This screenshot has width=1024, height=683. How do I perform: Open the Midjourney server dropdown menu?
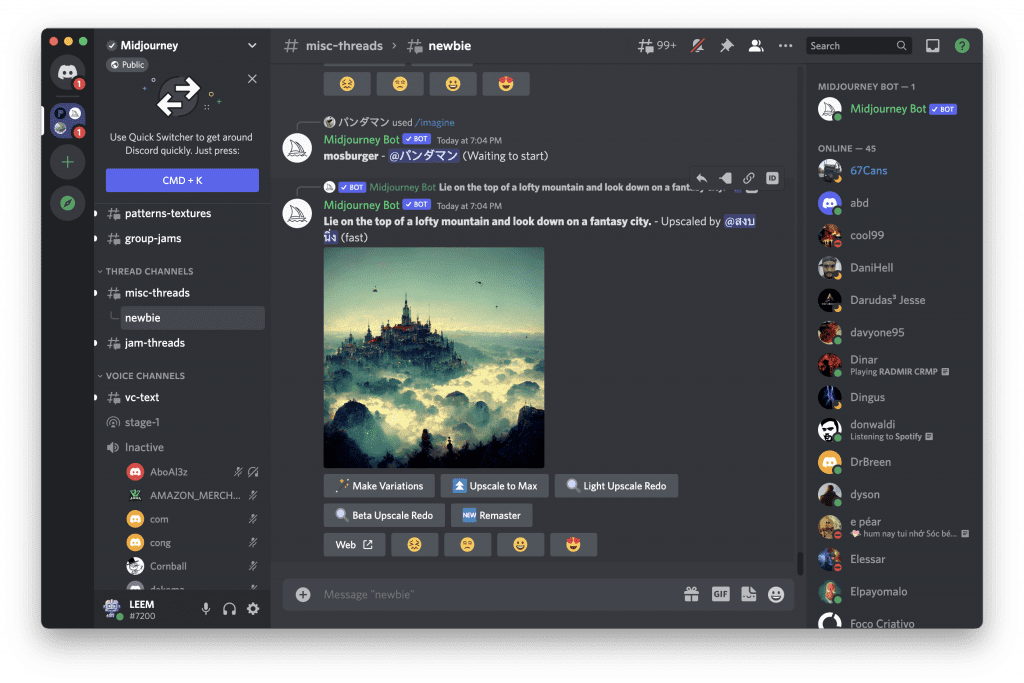(252, 46)
